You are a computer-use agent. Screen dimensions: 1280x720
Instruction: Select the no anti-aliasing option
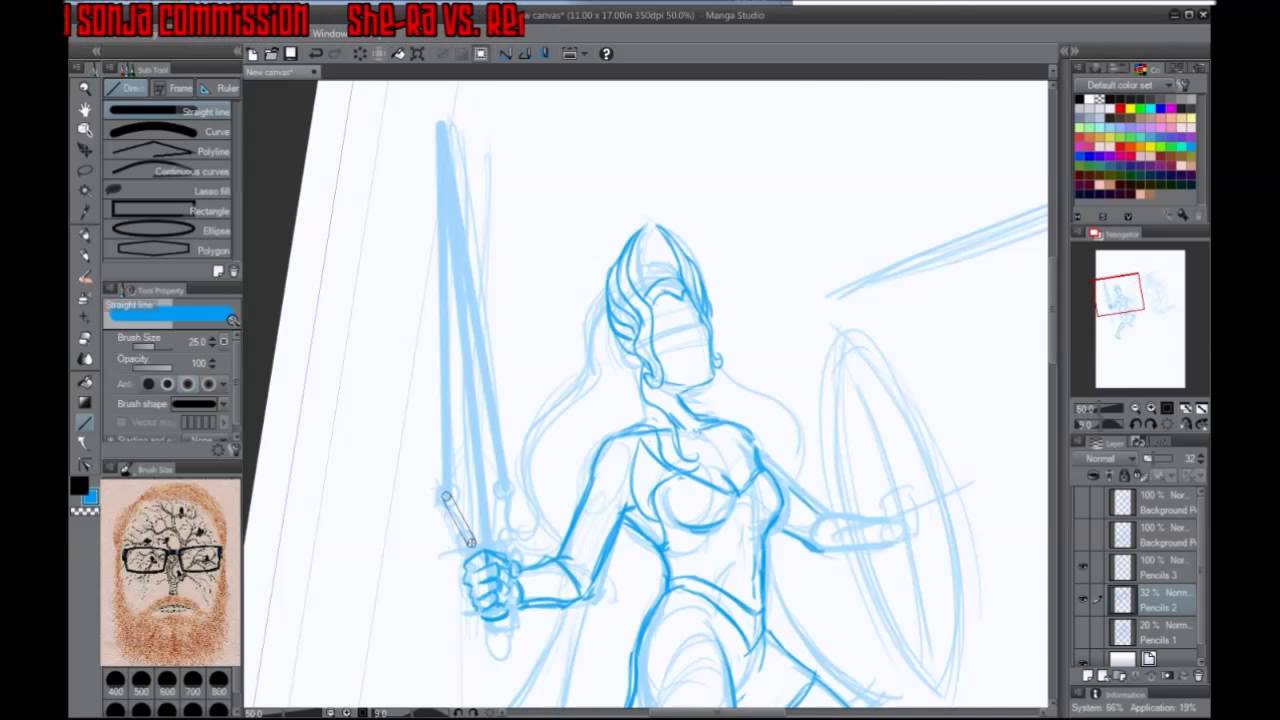(148, 384)
